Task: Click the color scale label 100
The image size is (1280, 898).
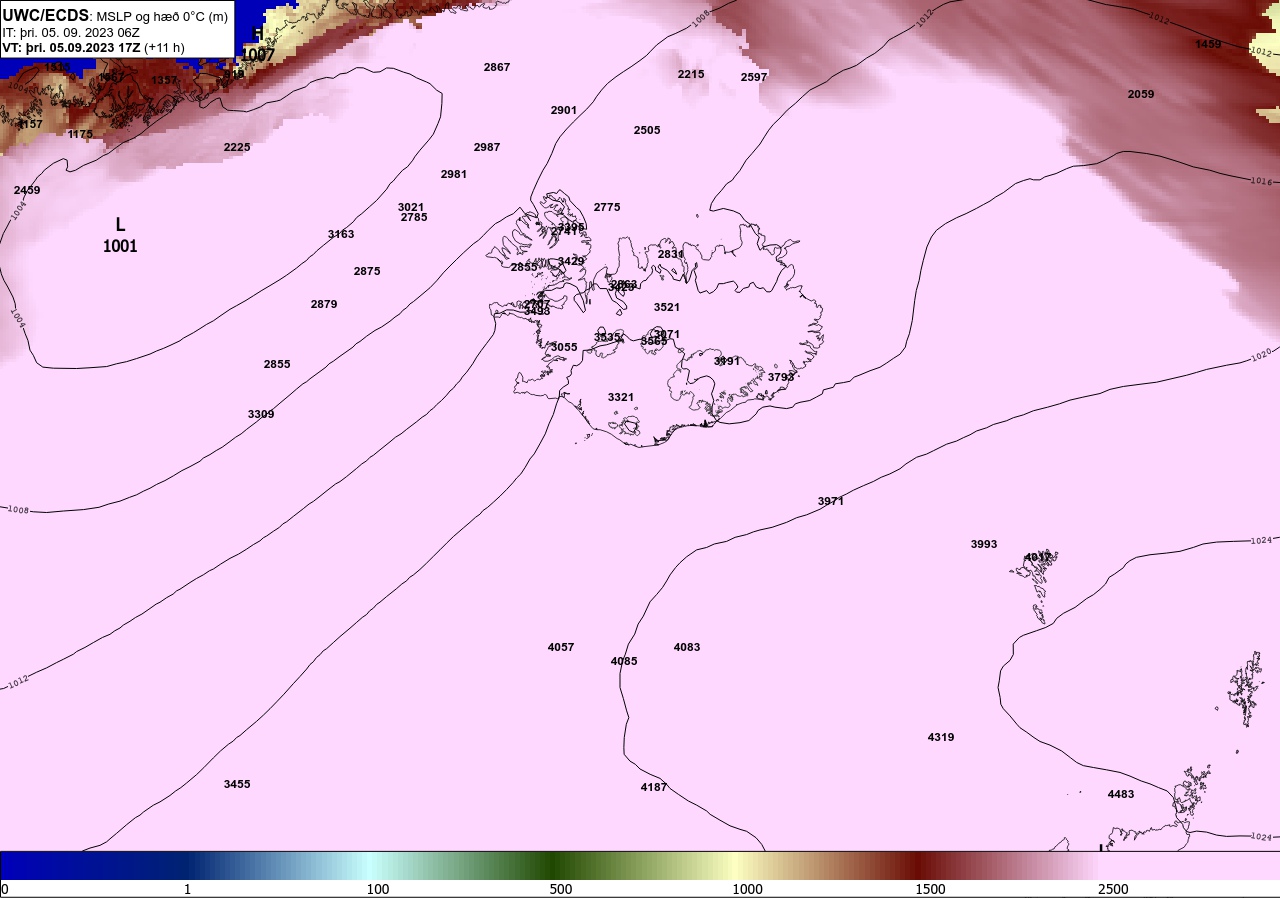Action: click(x=378, y=890)
